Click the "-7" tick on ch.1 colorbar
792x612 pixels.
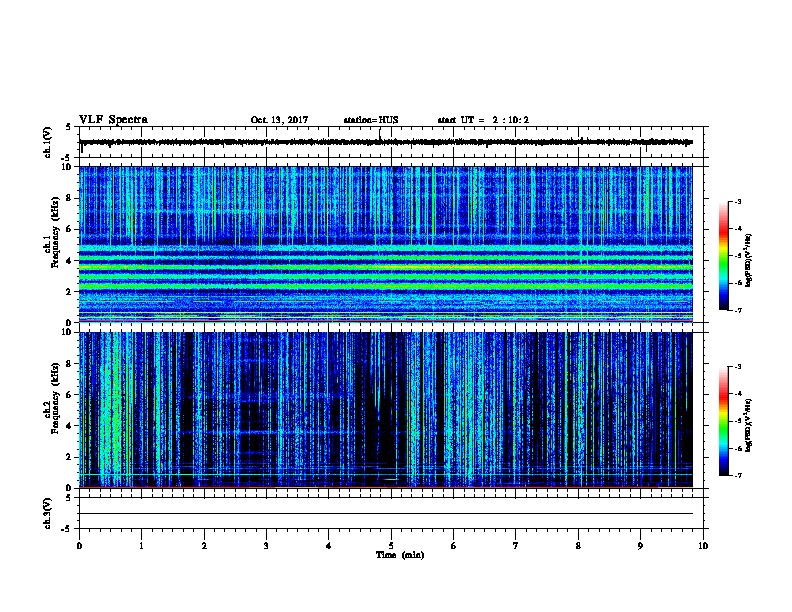point(737,310)
